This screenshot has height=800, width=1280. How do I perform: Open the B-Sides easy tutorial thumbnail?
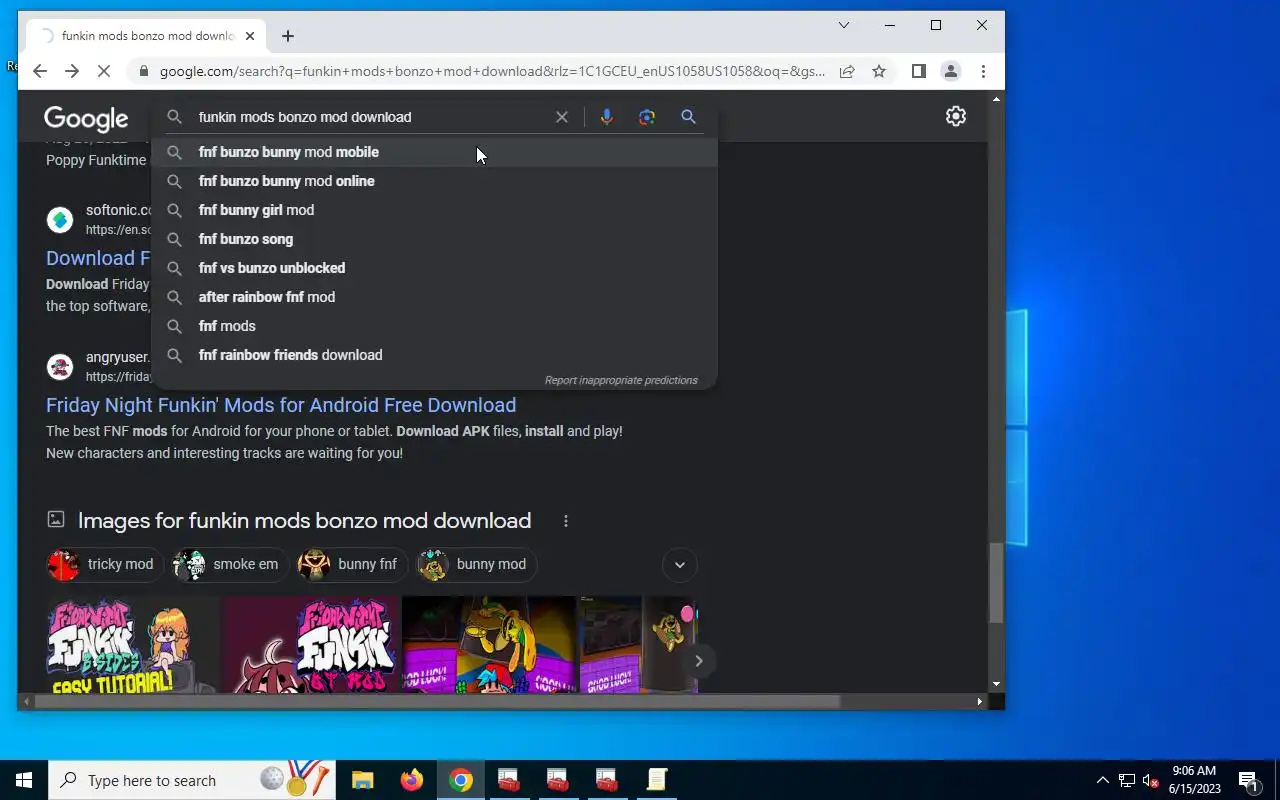click(x=132, y=645)
